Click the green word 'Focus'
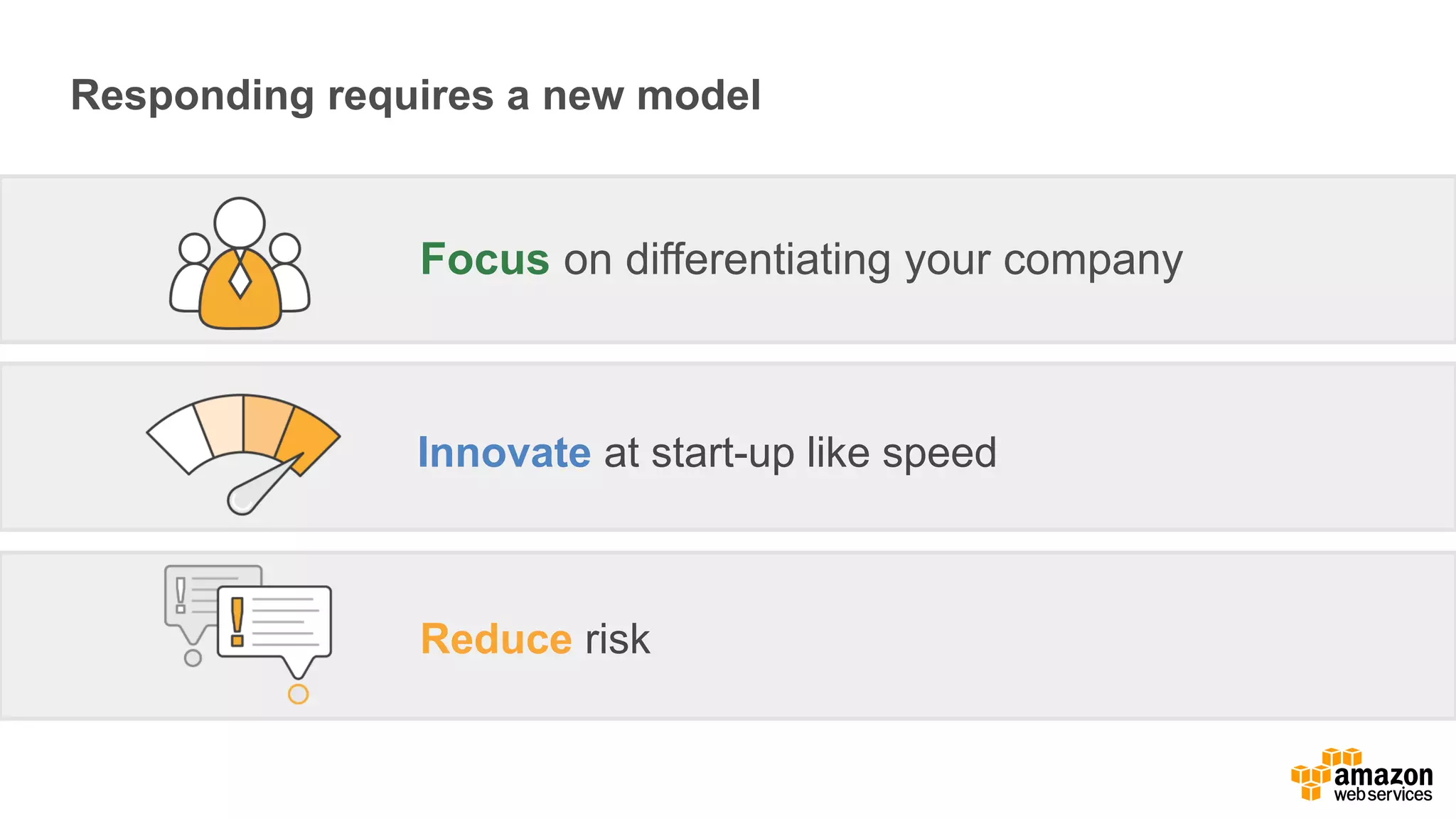This screenshot has height=819, width=1456. [x=484, y=259]
